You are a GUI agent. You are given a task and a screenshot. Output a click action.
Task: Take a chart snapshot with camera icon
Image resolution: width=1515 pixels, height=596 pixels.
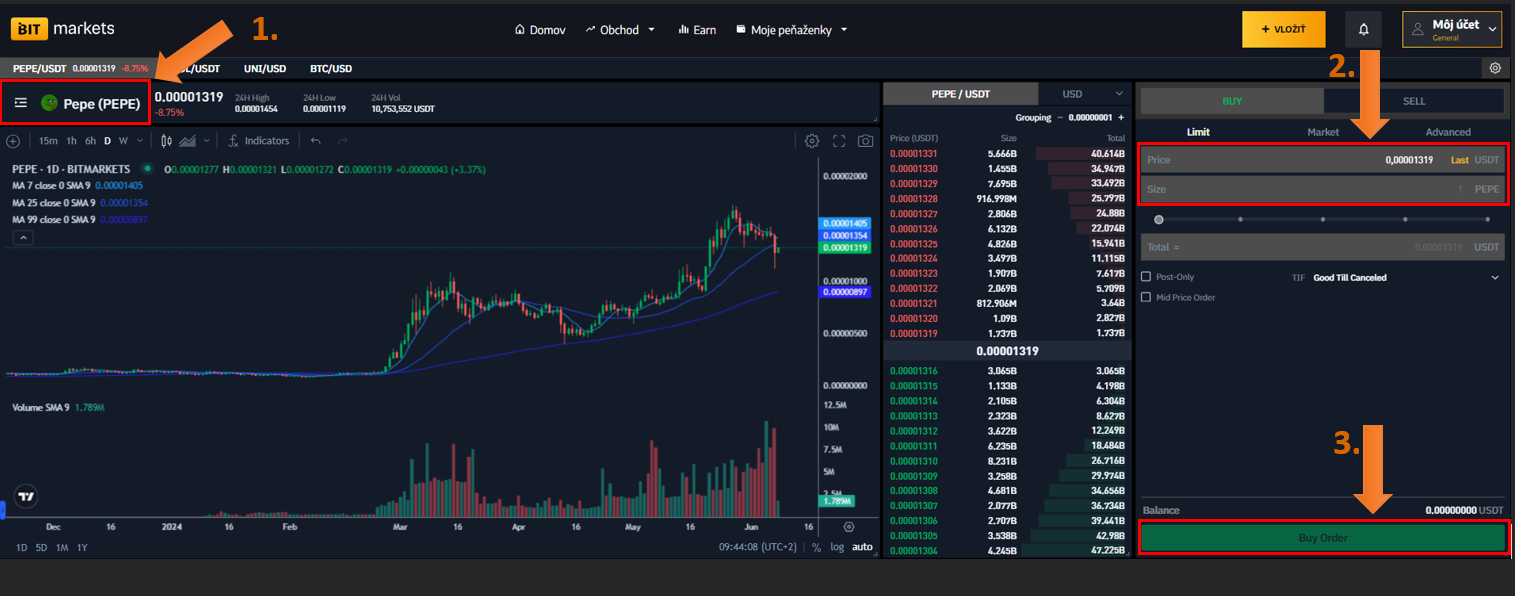(865, 141)
